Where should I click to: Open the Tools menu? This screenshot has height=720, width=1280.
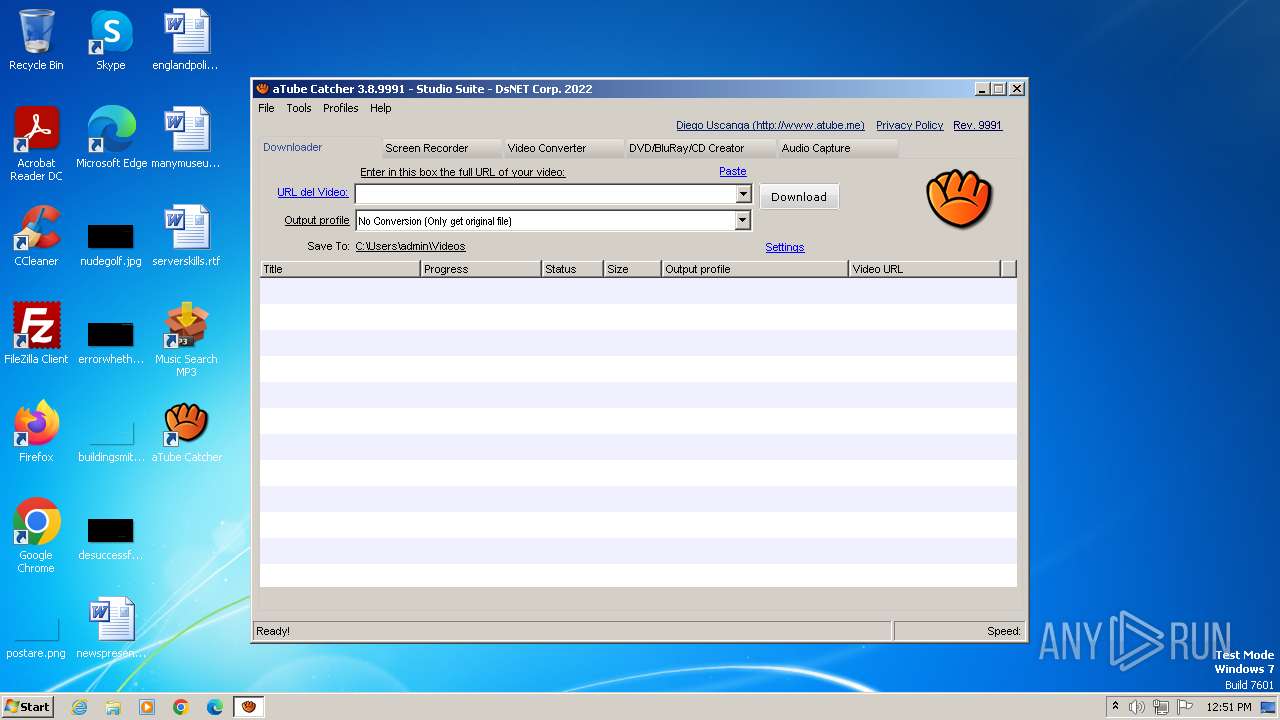[x=299, y=108]
